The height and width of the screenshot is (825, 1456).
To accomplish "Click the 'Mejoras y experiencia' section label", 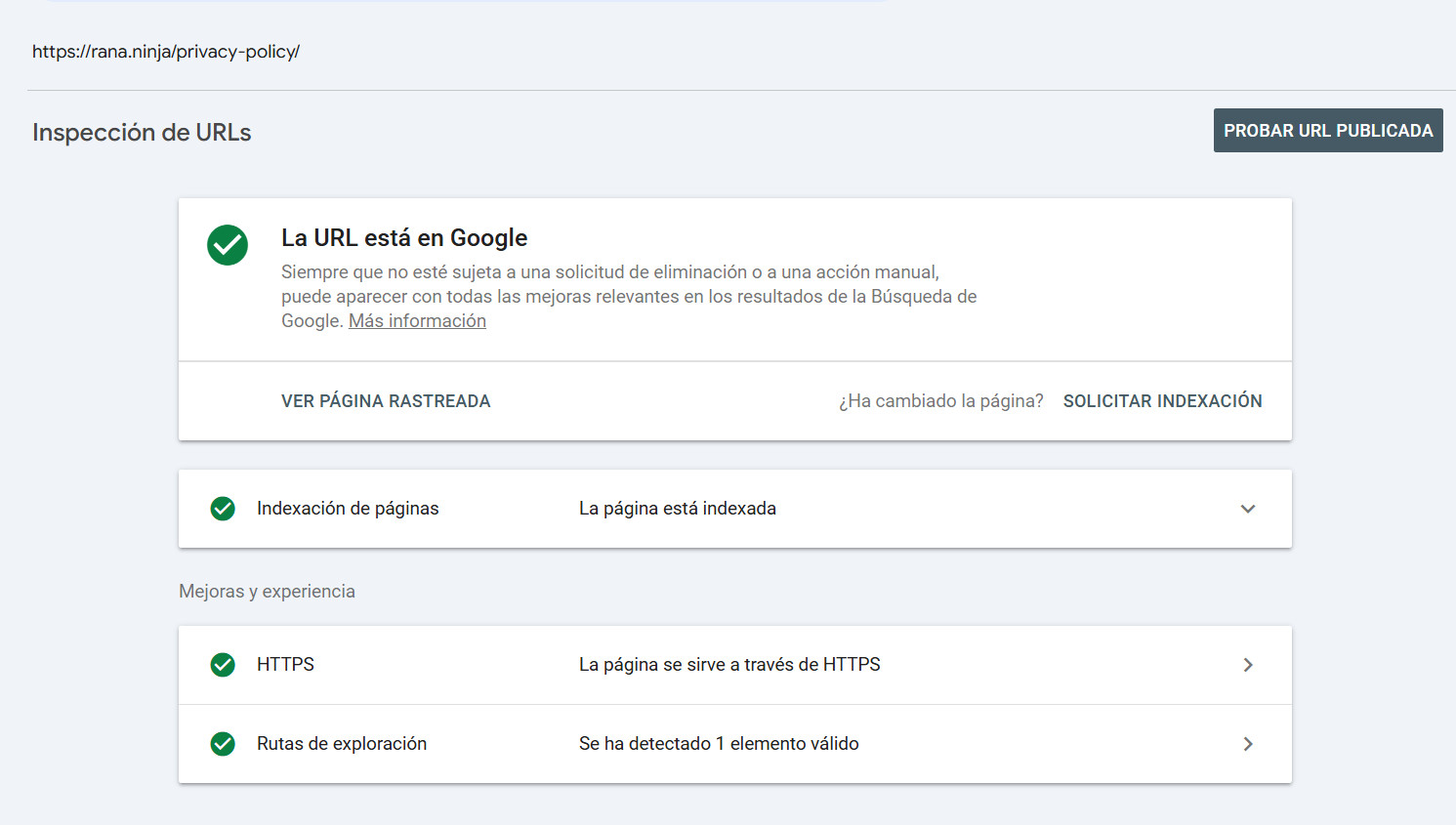I will (267, 591).
